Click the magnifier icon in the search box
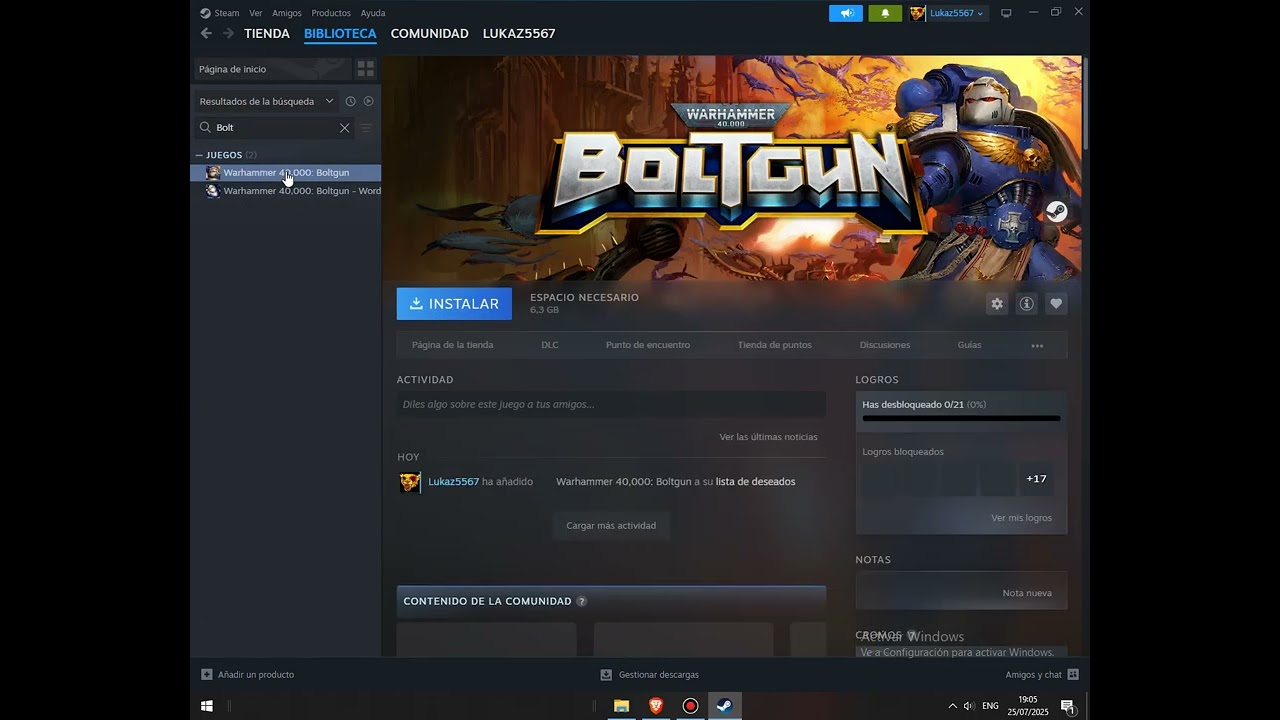 [205, 127]
